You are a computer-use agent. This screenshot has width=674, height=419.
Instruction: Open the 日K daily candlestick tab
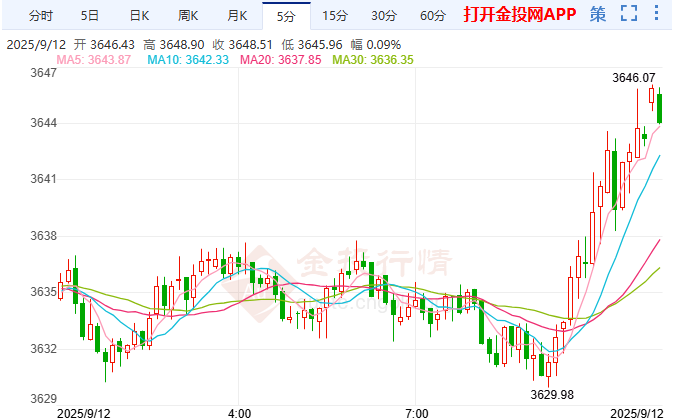tap(139, 16)
